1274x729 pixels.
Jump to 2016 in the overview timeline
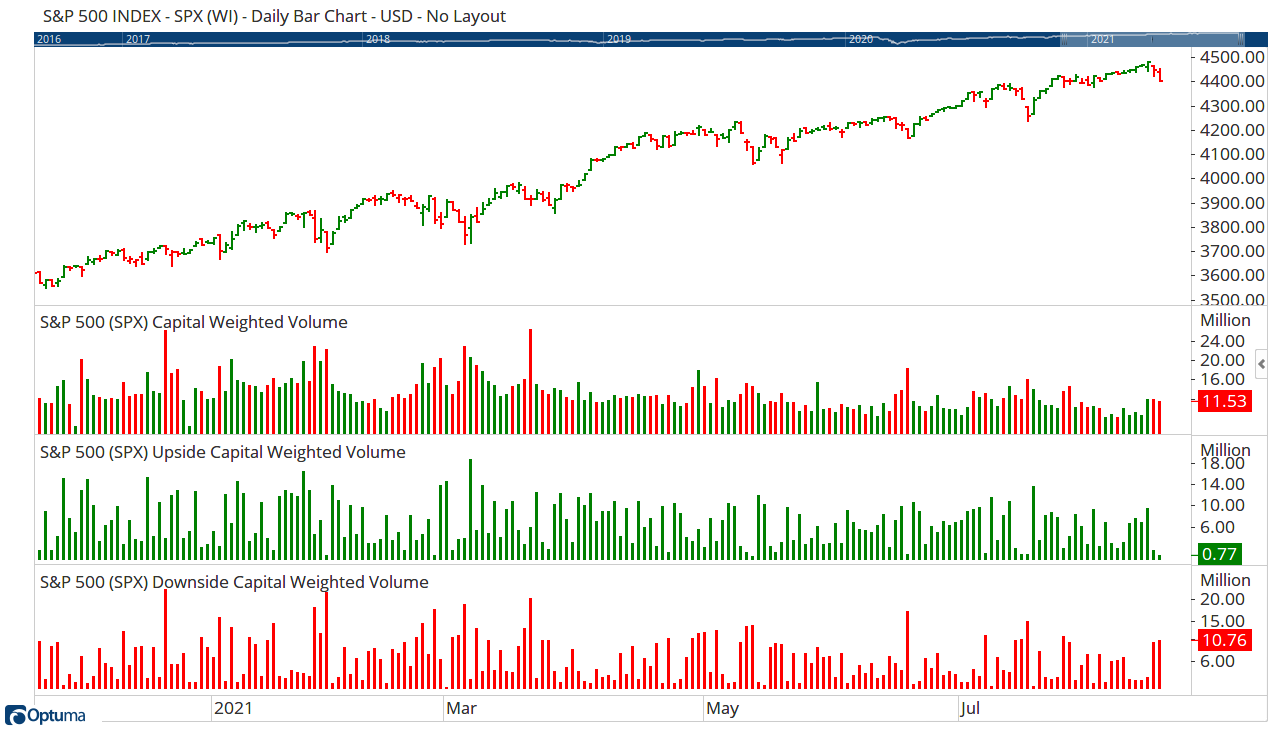(47, 39)
